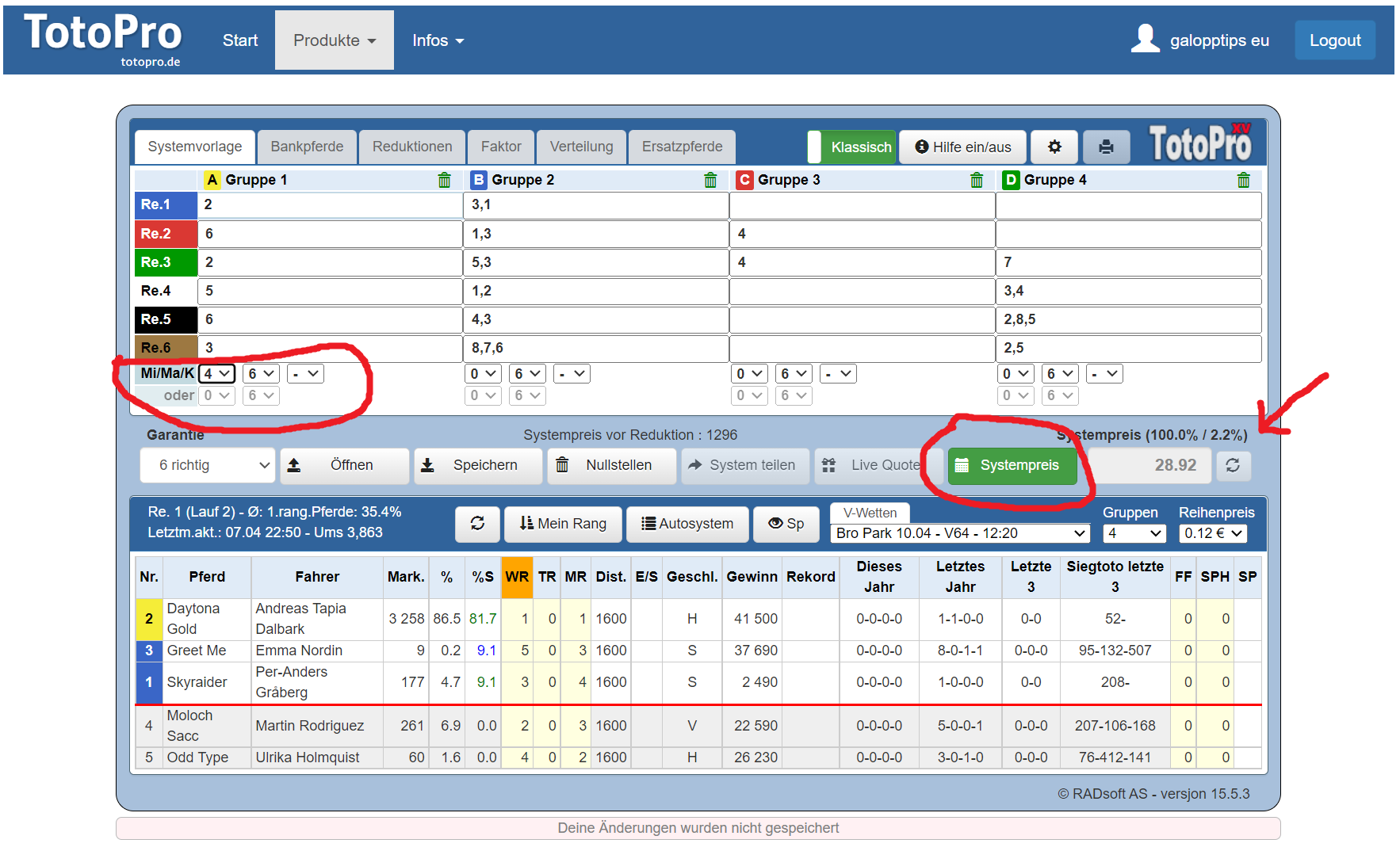The width and height of the screenshot is (1400, 851).
Task: Click the blue B badge of Gruppe 2
Action: pyautogui.click(x=478, y=180)
